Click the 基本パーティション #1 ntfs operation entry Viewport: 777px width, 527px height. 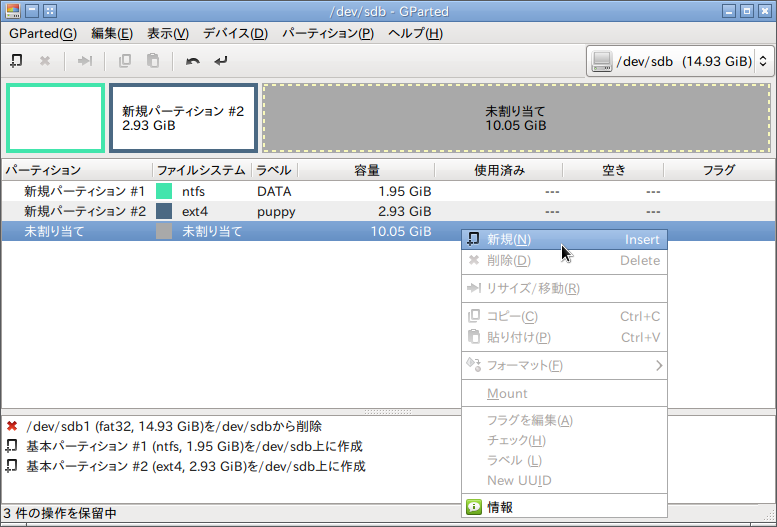tap(194, 446)
